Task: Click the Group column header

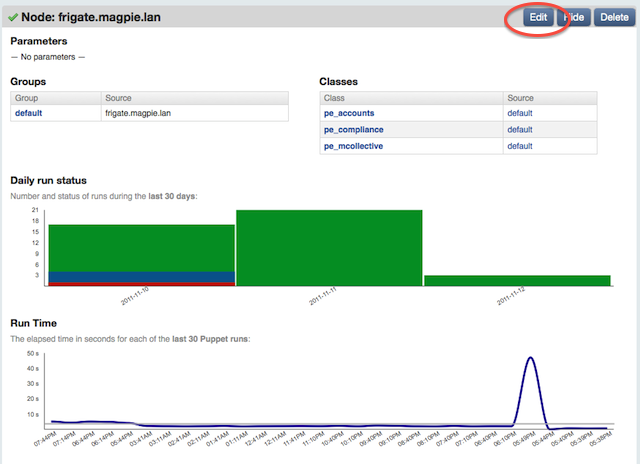Action: [28, 98]
